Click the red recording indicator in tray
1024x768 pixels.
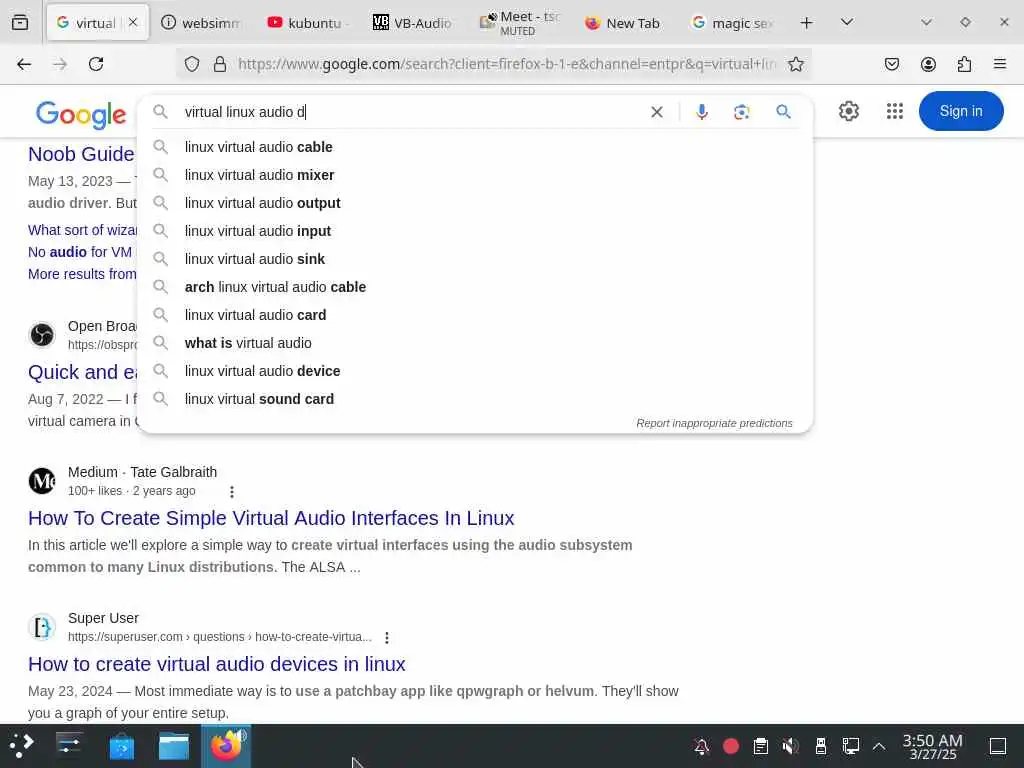(731, 746)
